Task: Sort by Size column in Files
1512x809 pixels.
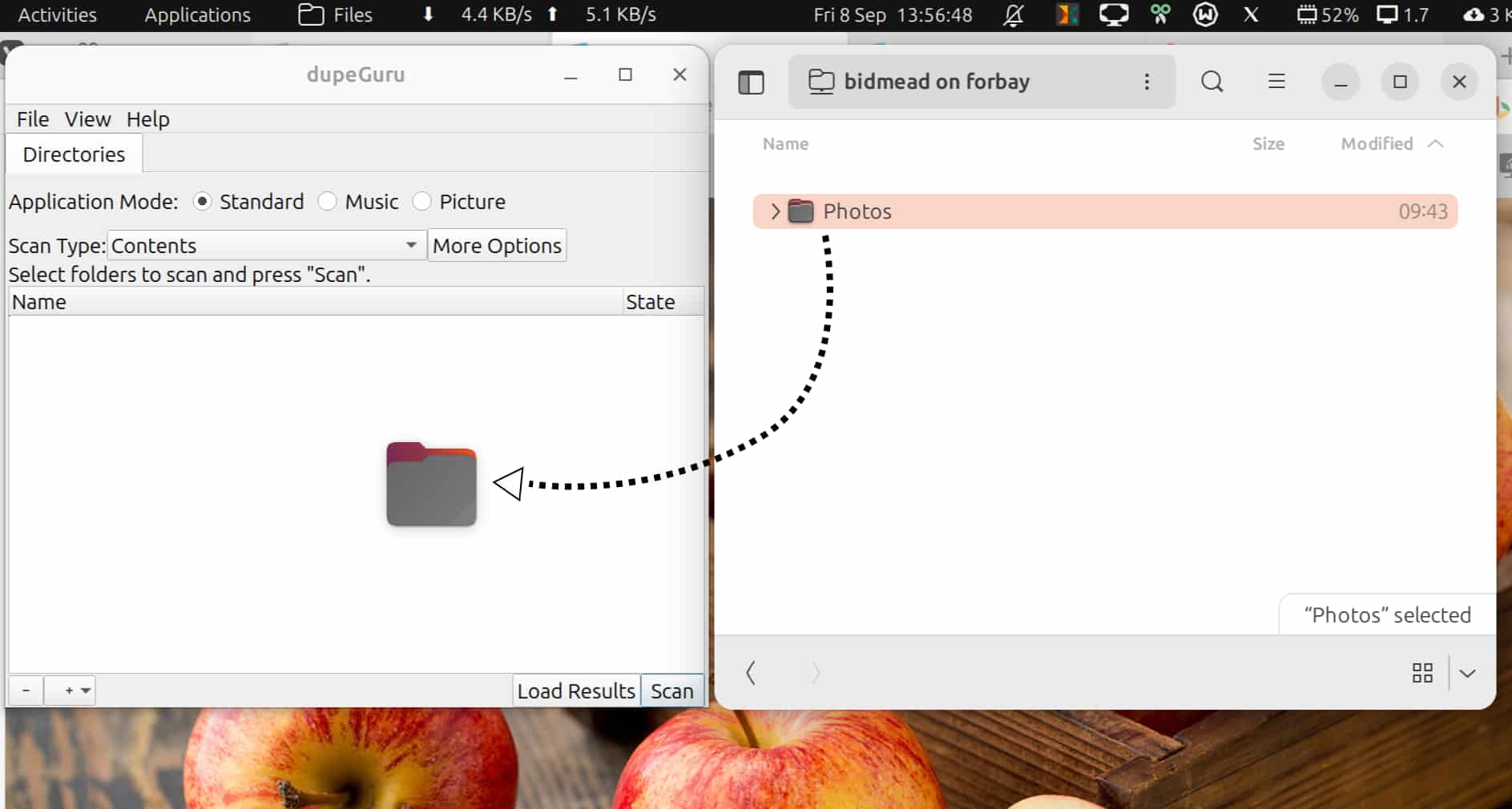Action: [x=1268, y=144]
